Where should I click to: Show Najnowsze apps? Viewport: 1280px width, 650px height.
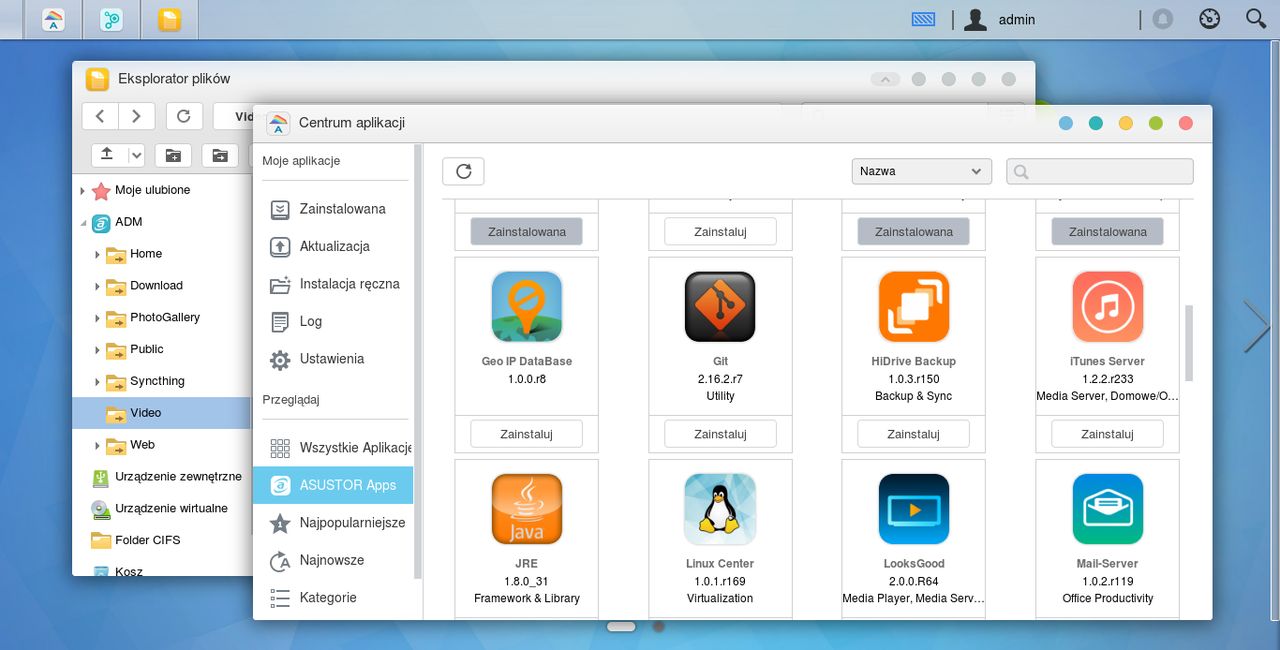[x=333, y=560]
